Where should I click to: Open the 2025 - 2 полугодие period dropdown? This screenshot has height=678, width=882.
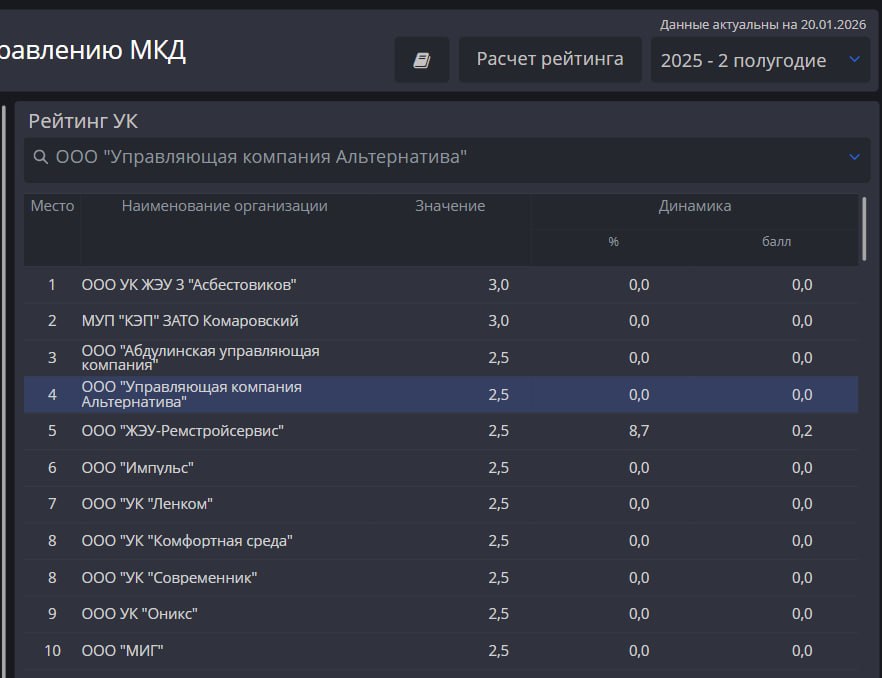tap(760, 60)
